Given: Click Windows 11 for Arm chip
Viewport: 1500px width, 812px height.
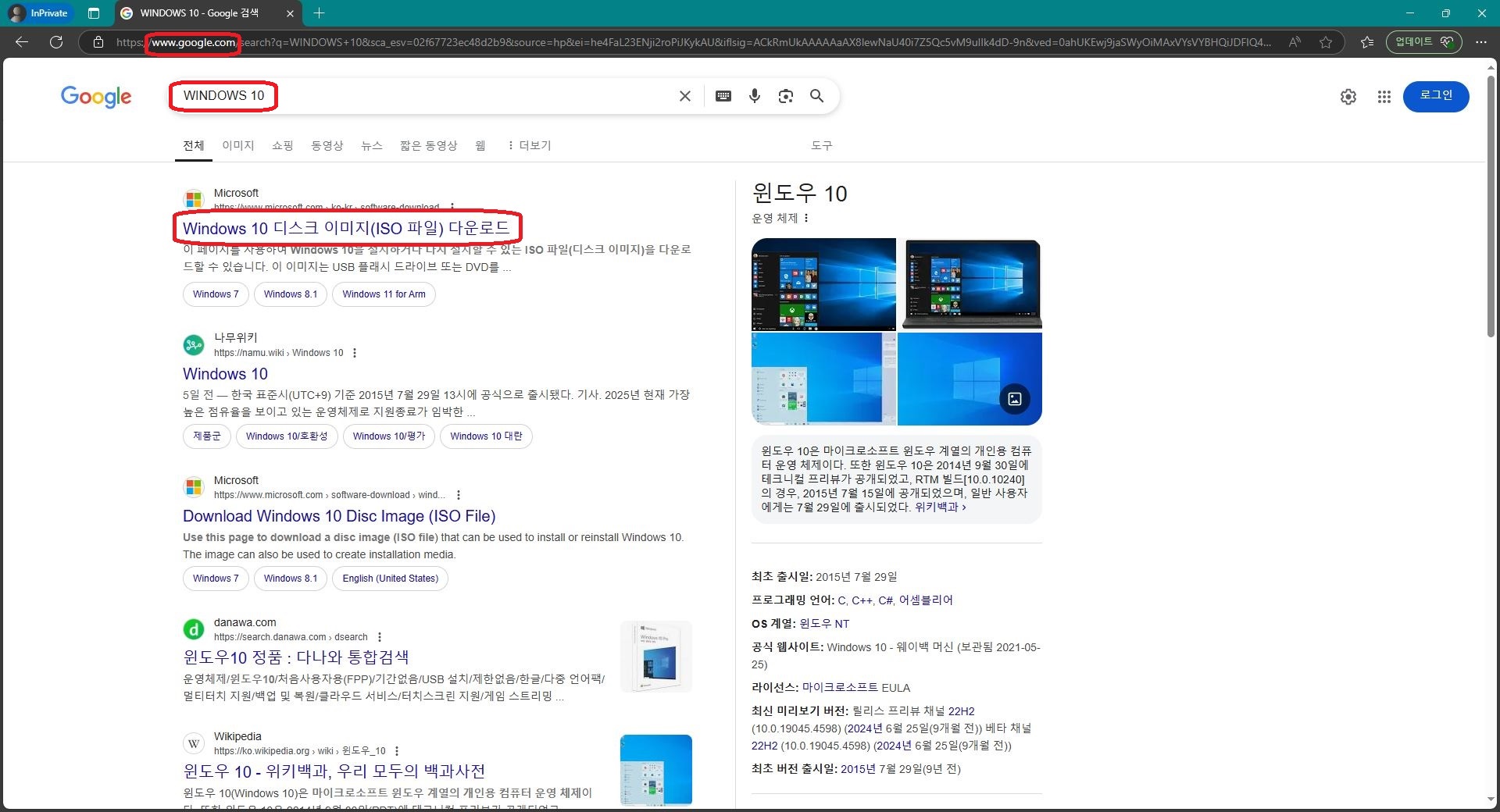Looking at the screenshot, I should click(x=384, y=294).
